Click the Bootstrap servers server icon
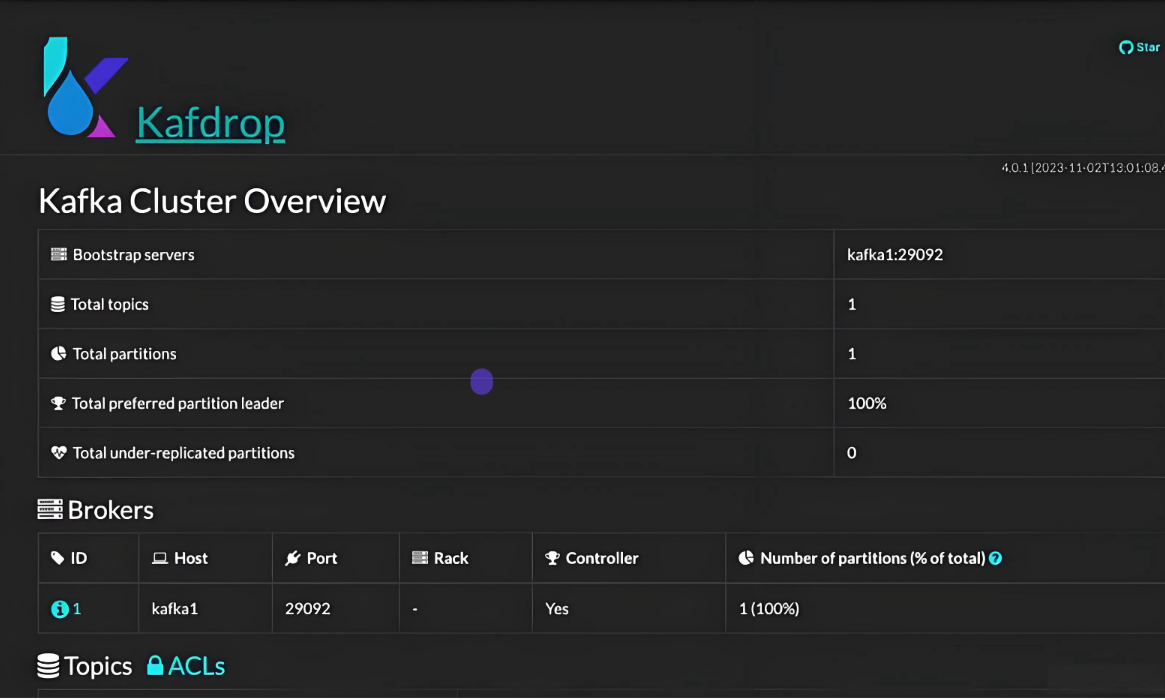 pyautogui.click(x=59, y=254)
